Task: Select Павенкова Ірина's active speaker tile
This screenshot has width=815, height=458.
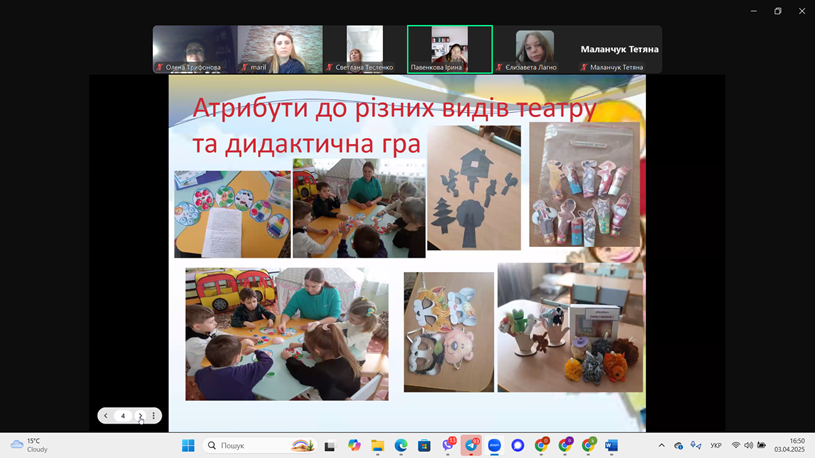Action: 450,49
